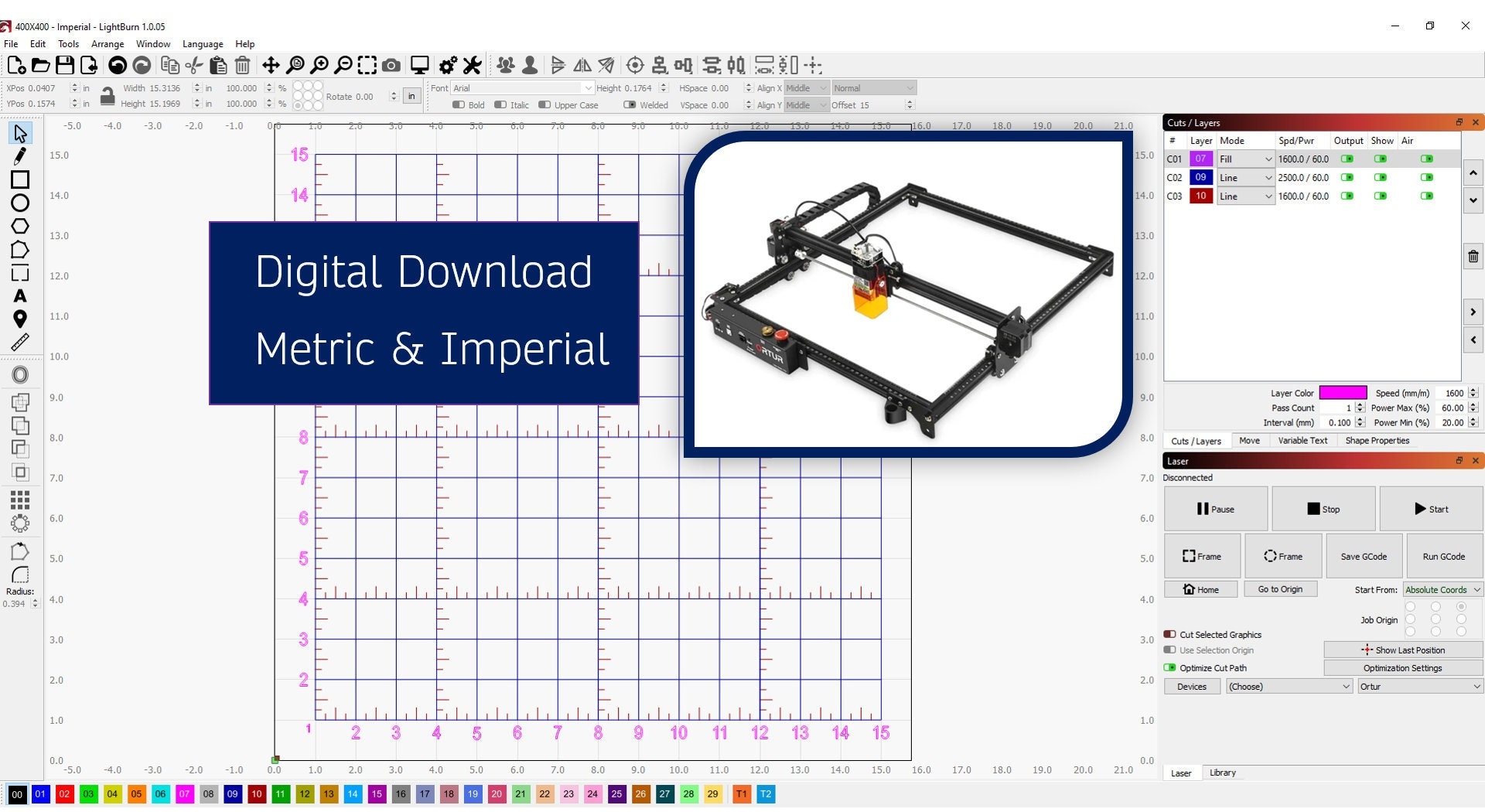Open the Arrange menu
This screenshot has width=1485, height=812.
click(x=108, y=44)
